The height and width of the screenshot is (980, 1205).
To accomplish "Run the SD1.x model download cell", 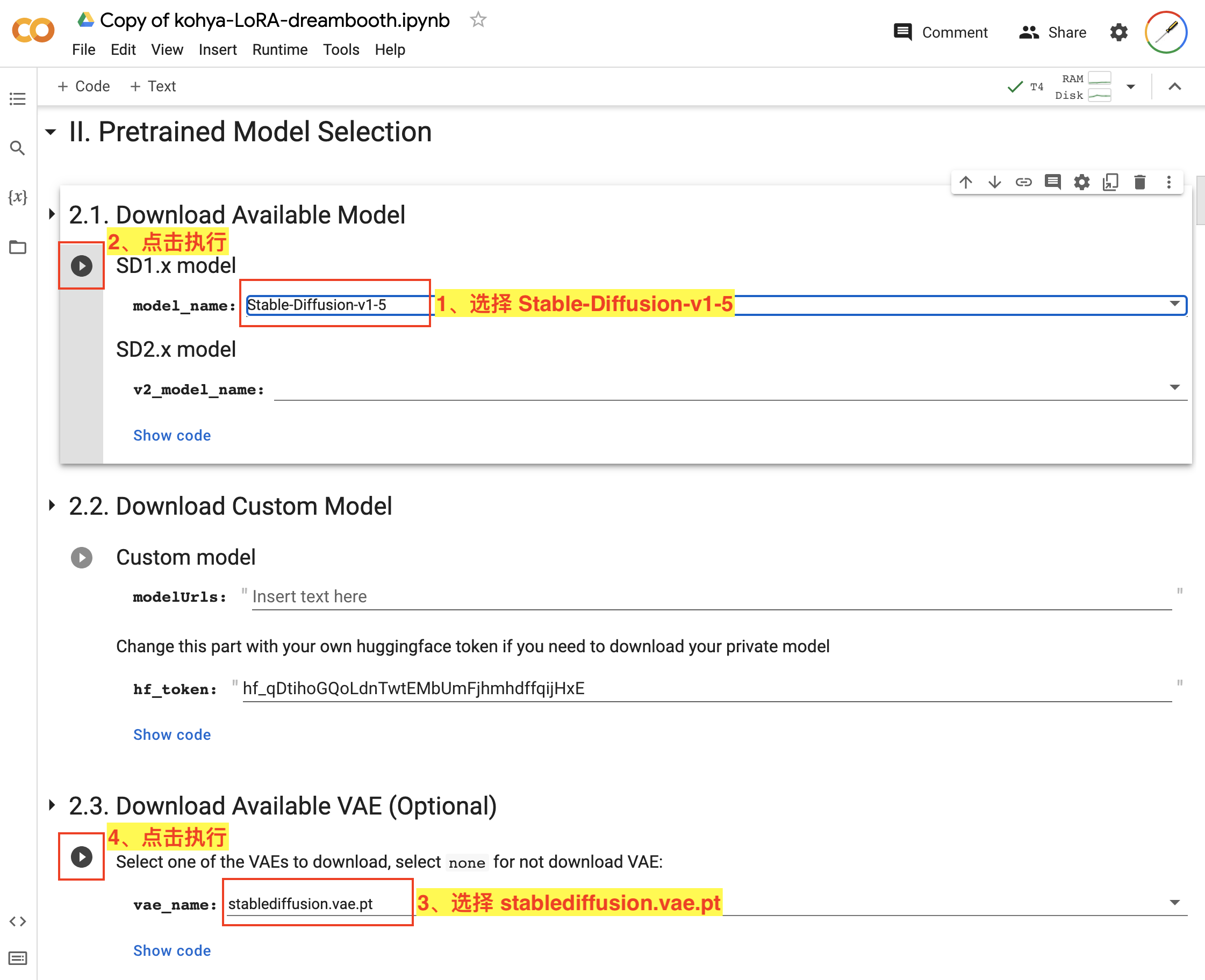I will pos(81,266).
